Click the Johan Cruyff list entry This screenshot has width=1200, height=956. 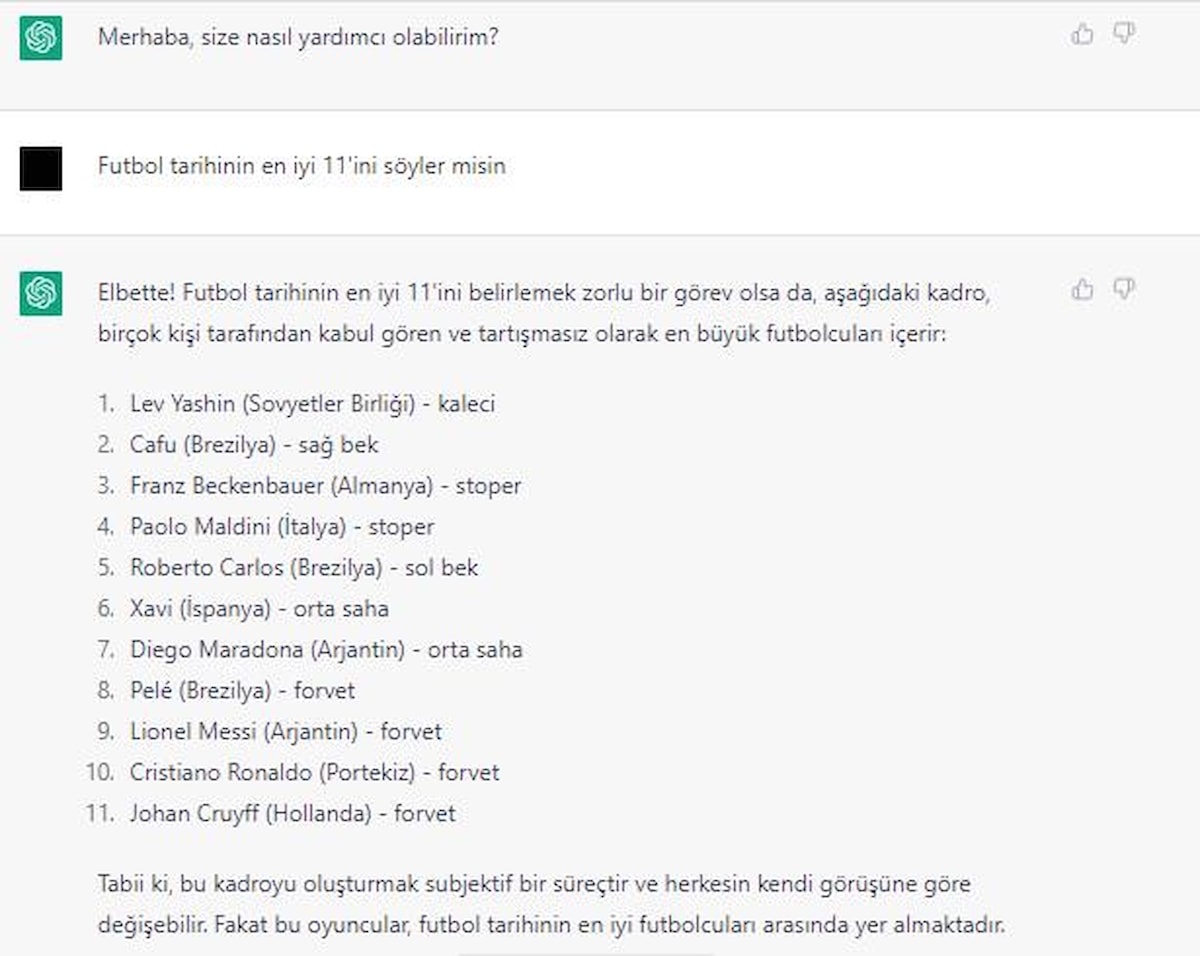292,814
